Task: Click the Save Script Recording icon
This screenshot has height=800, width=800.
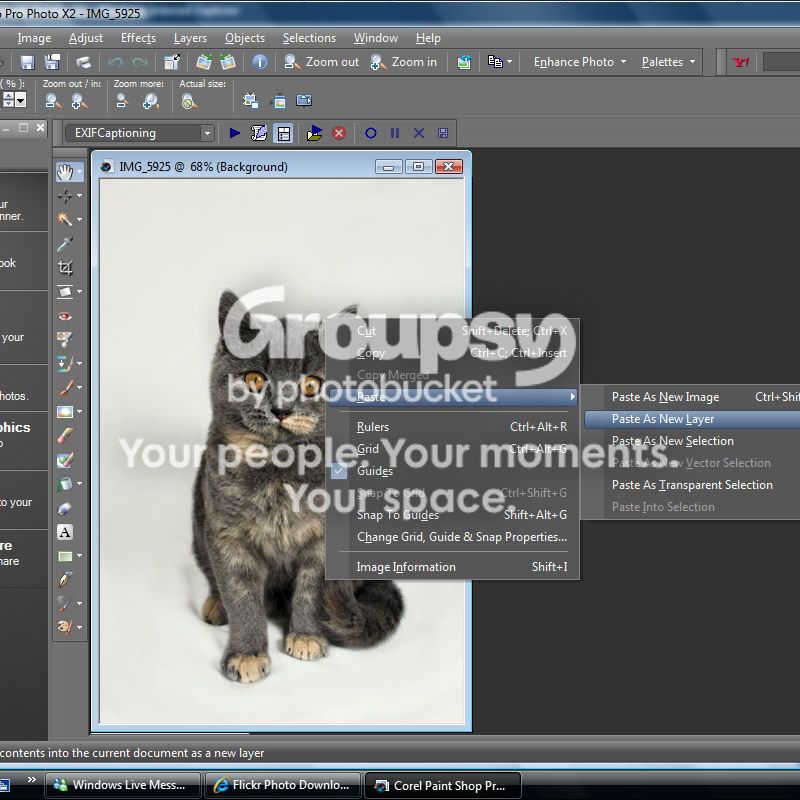Action: 443,133
